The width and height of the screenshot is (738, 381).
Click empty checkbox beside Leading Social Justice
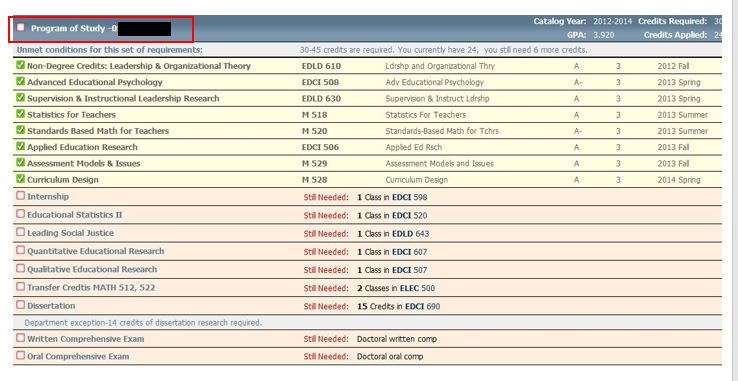tap(20, 232)
